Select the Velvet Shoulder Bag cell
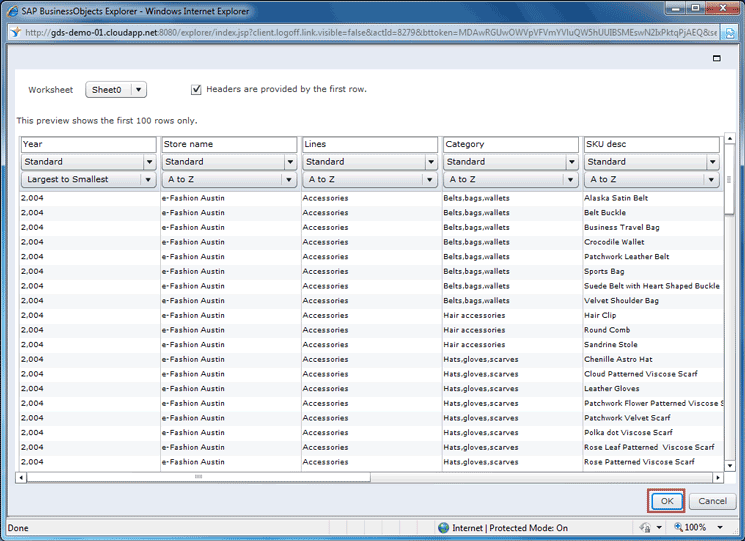 coord(621,301)
